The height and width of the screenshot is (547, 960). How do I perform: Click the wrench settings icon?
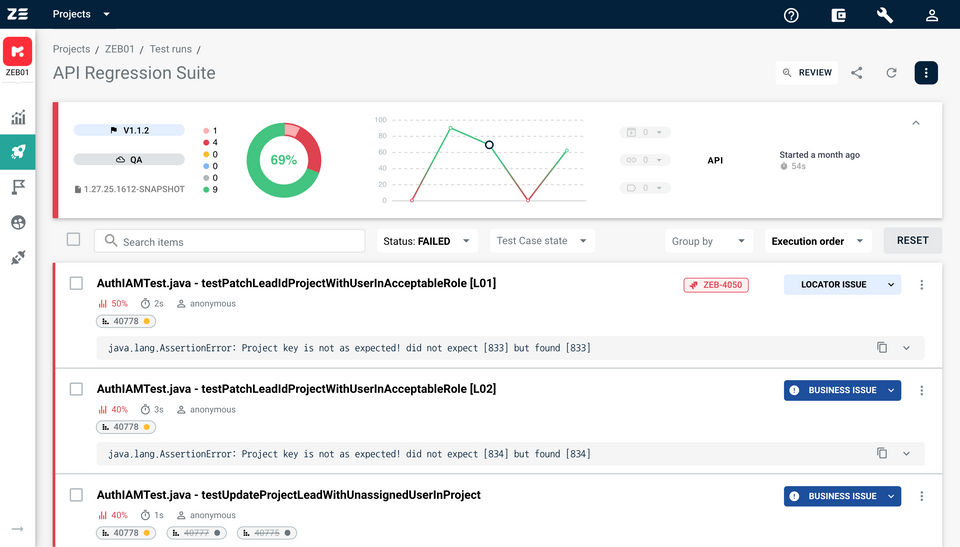pos(885,15)
